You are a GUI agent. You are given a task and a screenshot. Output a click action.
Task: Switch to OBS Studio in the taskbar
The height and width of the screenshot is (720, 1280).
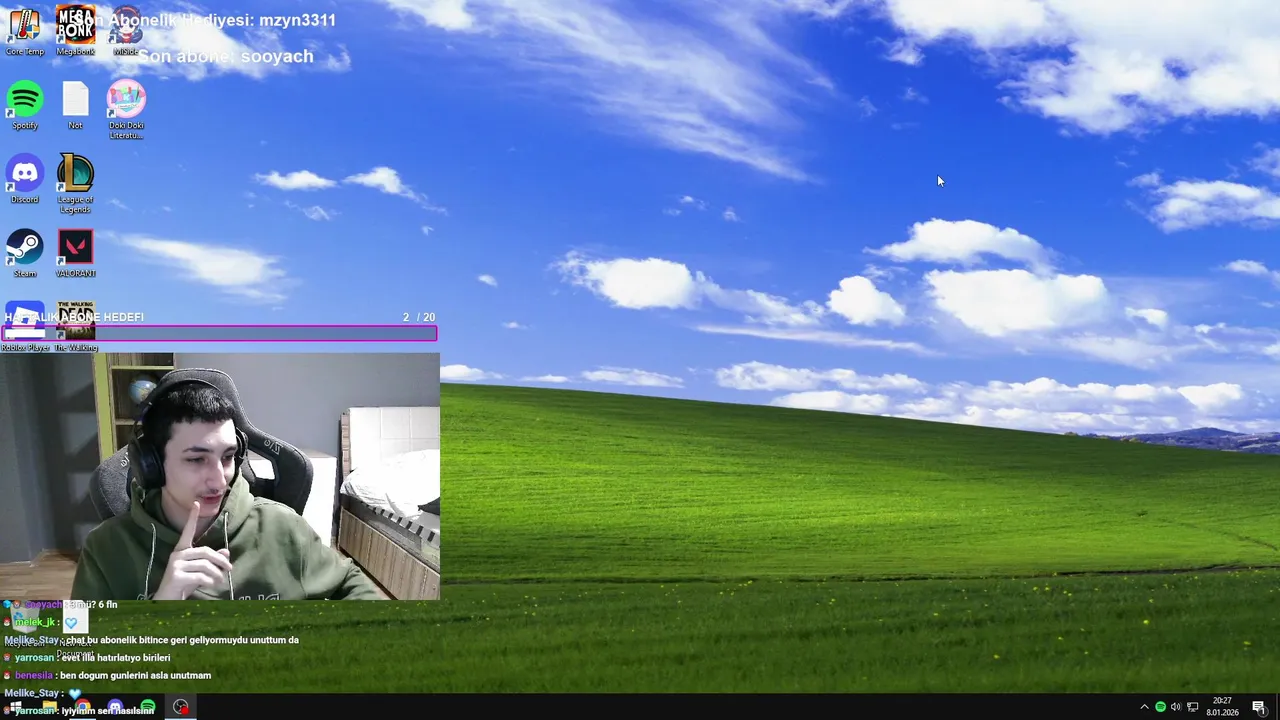tap(181, 707)
